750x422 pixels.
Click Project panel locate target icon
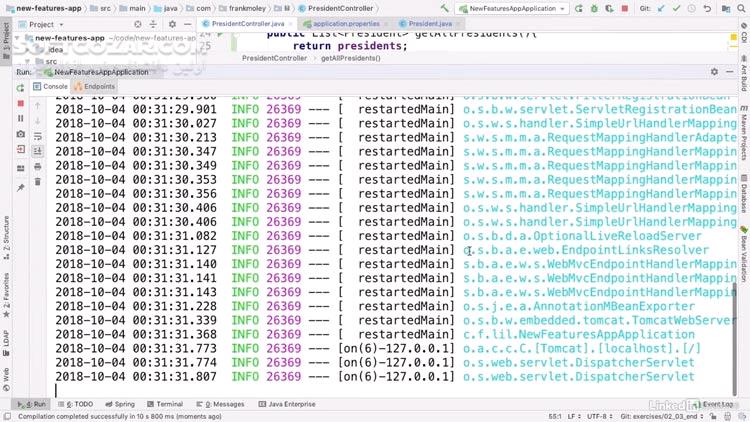pyautogui.click(x=138, y=24)
